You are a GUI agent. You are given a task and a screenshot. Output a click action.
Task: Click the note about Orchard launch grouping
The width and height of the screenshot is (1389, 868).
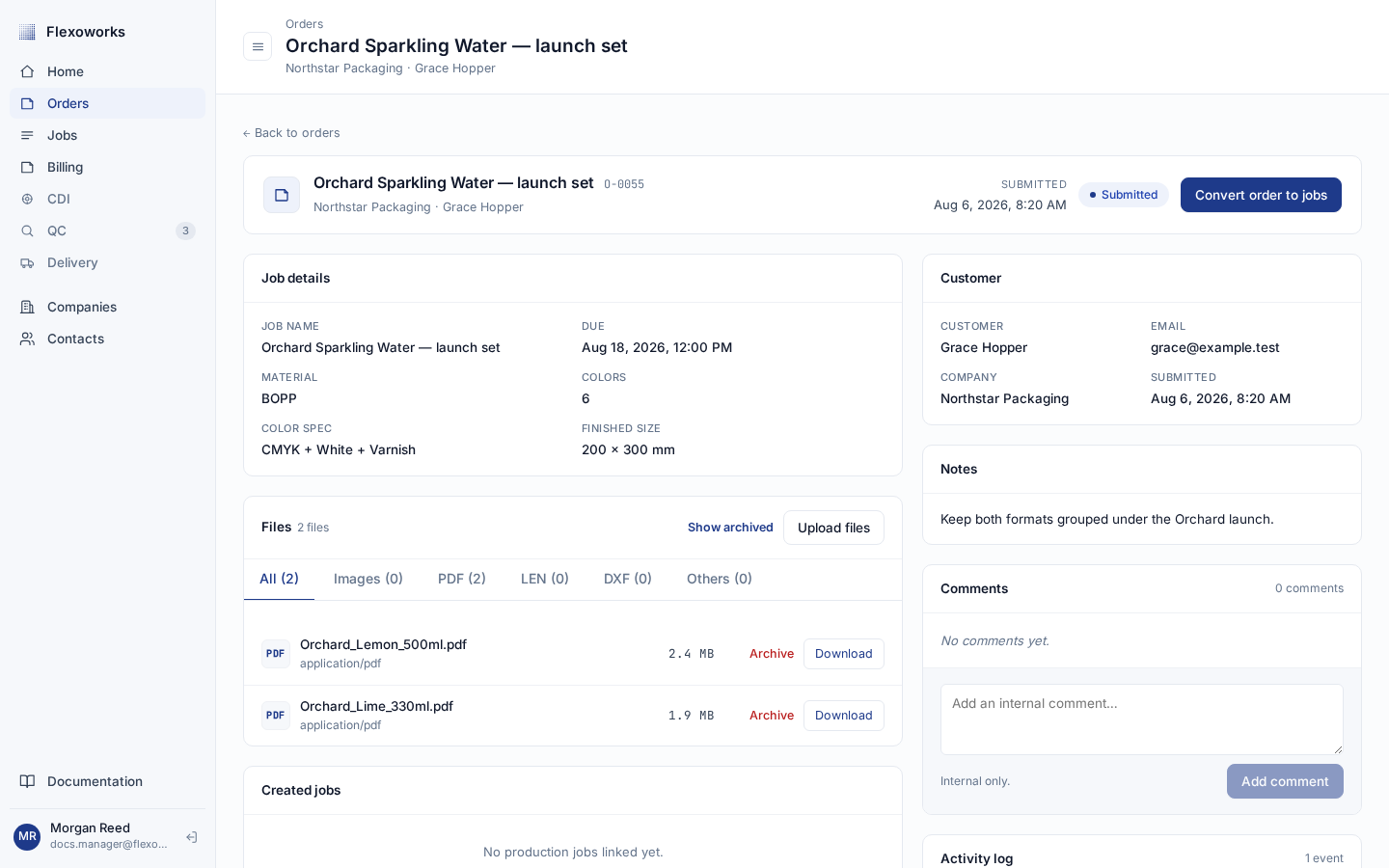pos(1106,519)
